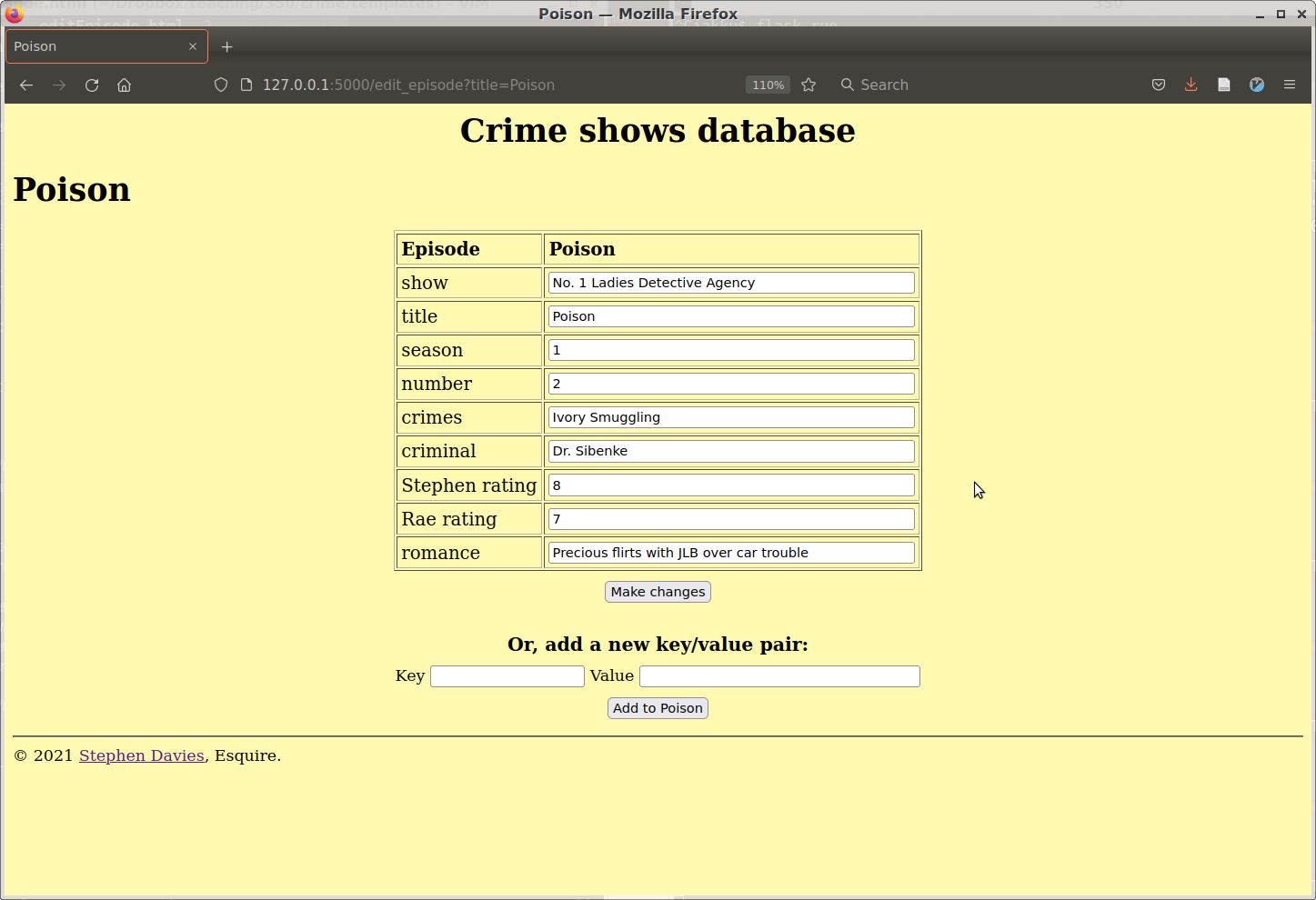Close the Poison tab
The width and height of the screenshot is (1316, 900).
tap(193, 46)
